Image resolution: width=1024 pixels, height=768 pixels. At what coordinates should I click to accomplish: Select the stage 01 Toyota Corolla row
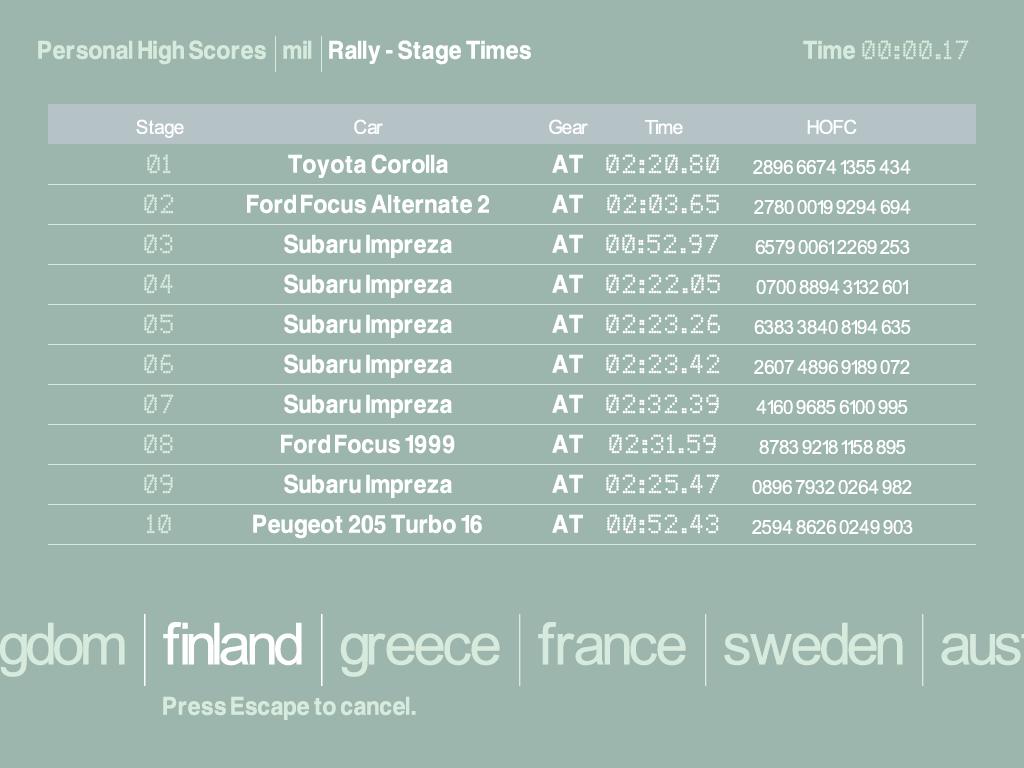[368, 165]
